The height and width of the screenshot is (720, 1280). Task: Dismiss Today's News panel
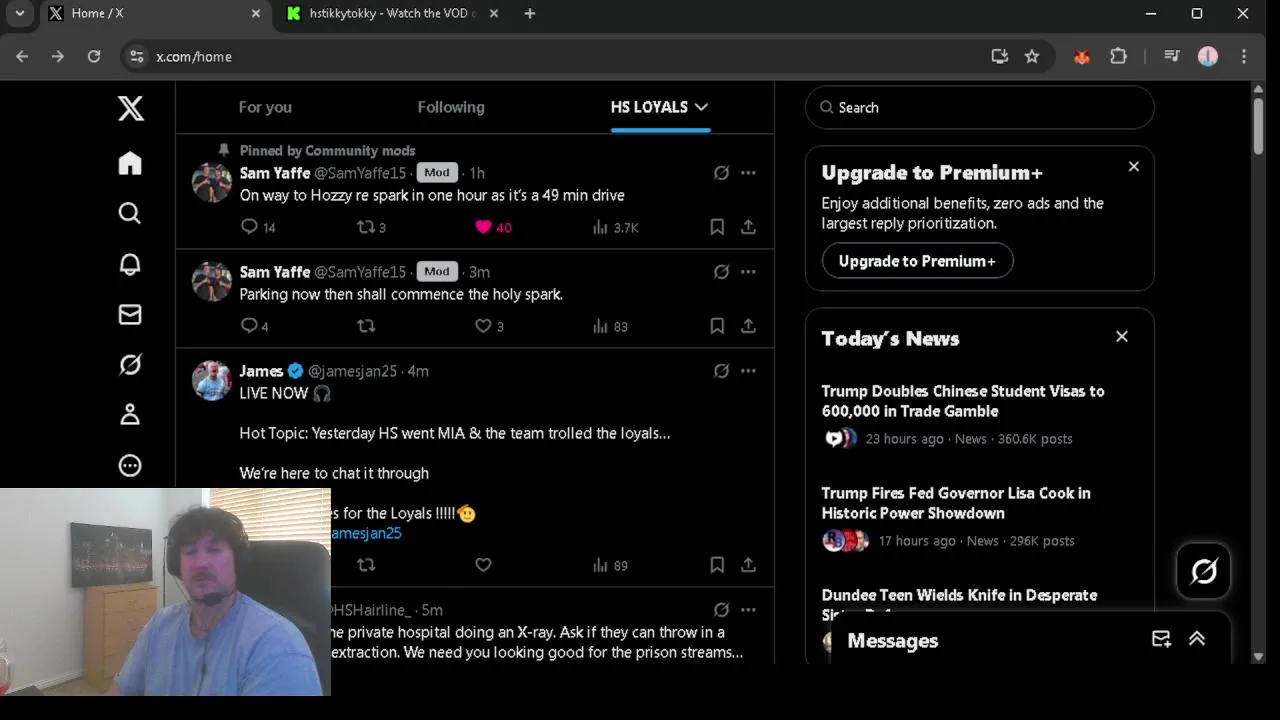click(1122, 337)
